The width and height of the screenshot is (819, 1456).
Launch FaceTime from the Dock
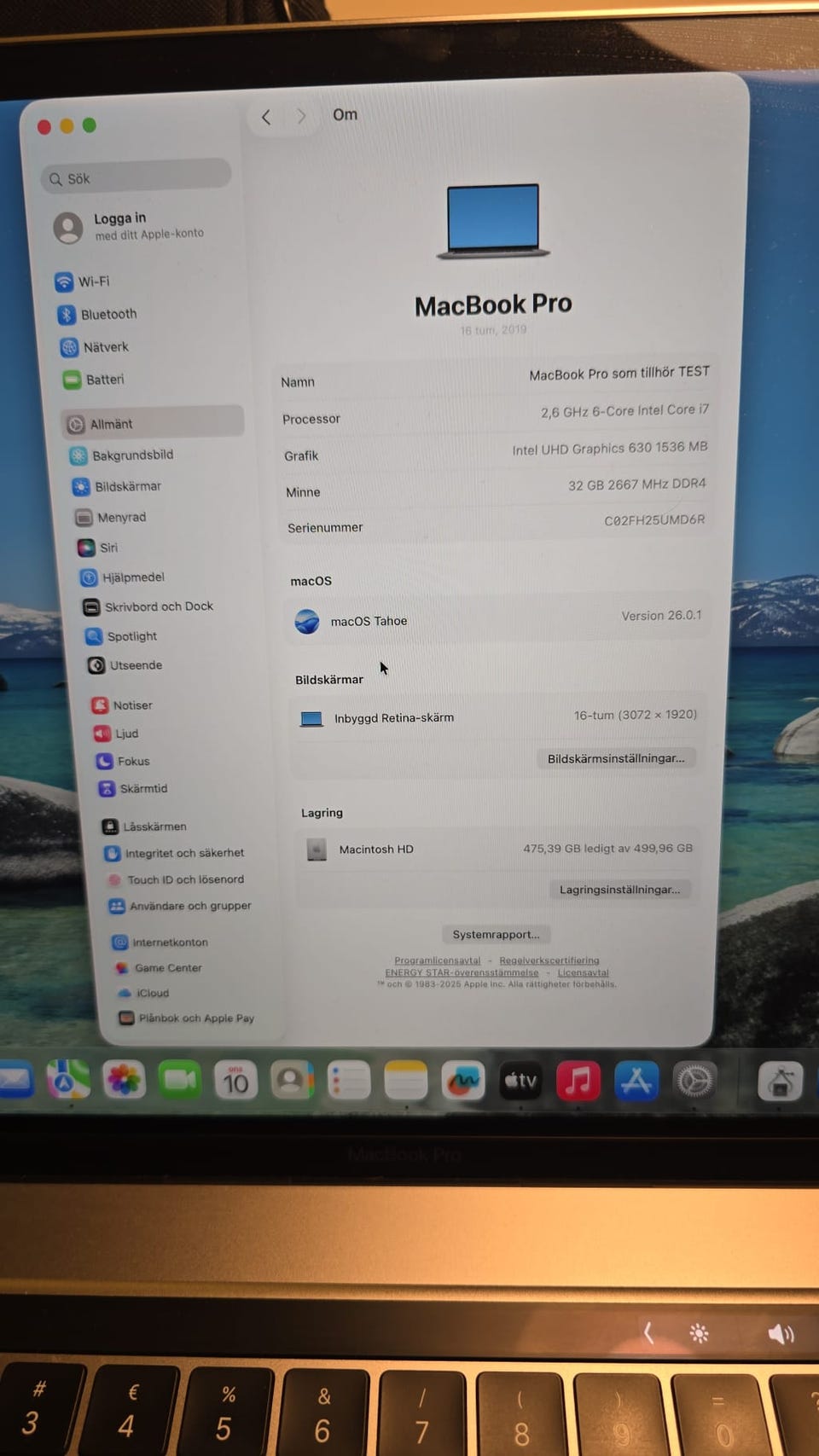pyautogui.click(x=180, y=1081)
